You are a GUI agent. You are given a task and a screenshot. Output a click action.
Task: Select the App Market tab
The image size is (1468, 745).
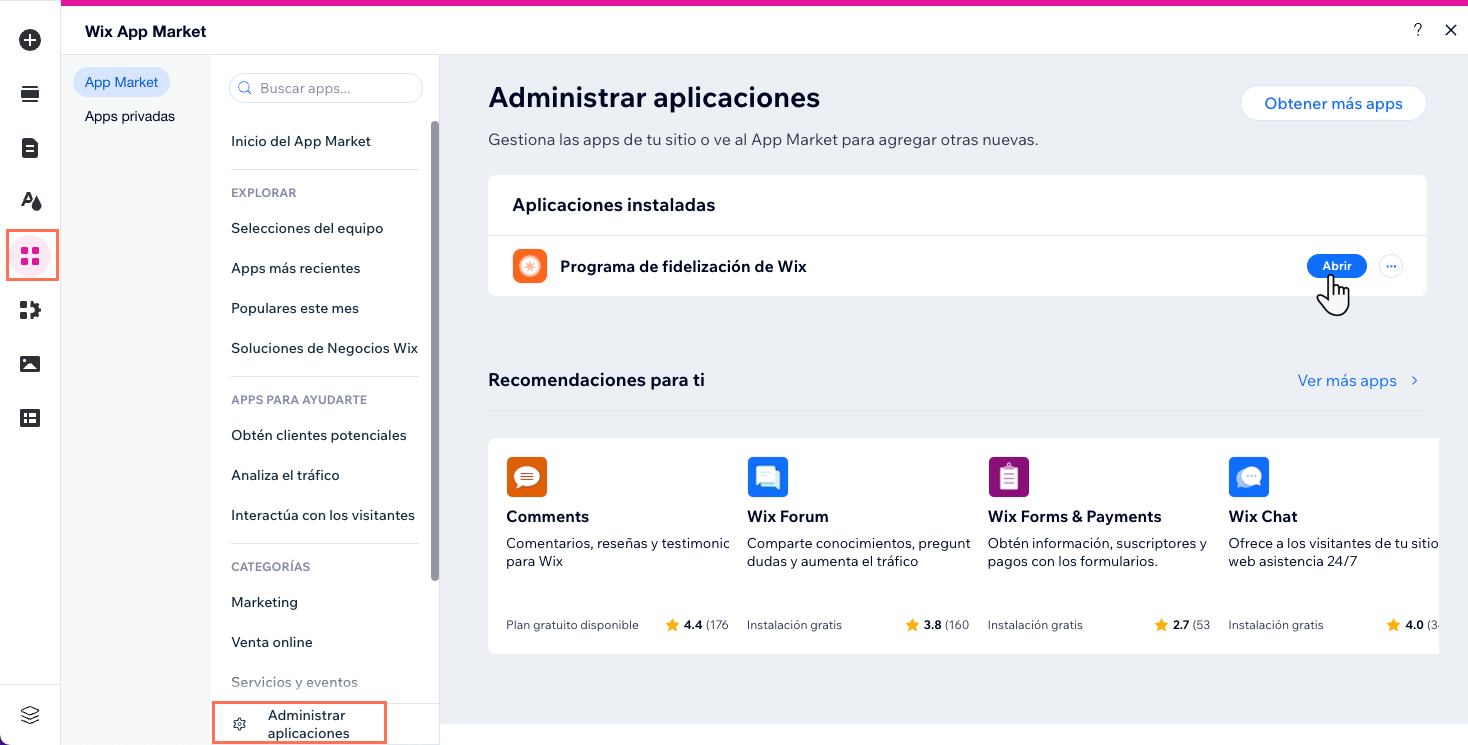point(121,82)
